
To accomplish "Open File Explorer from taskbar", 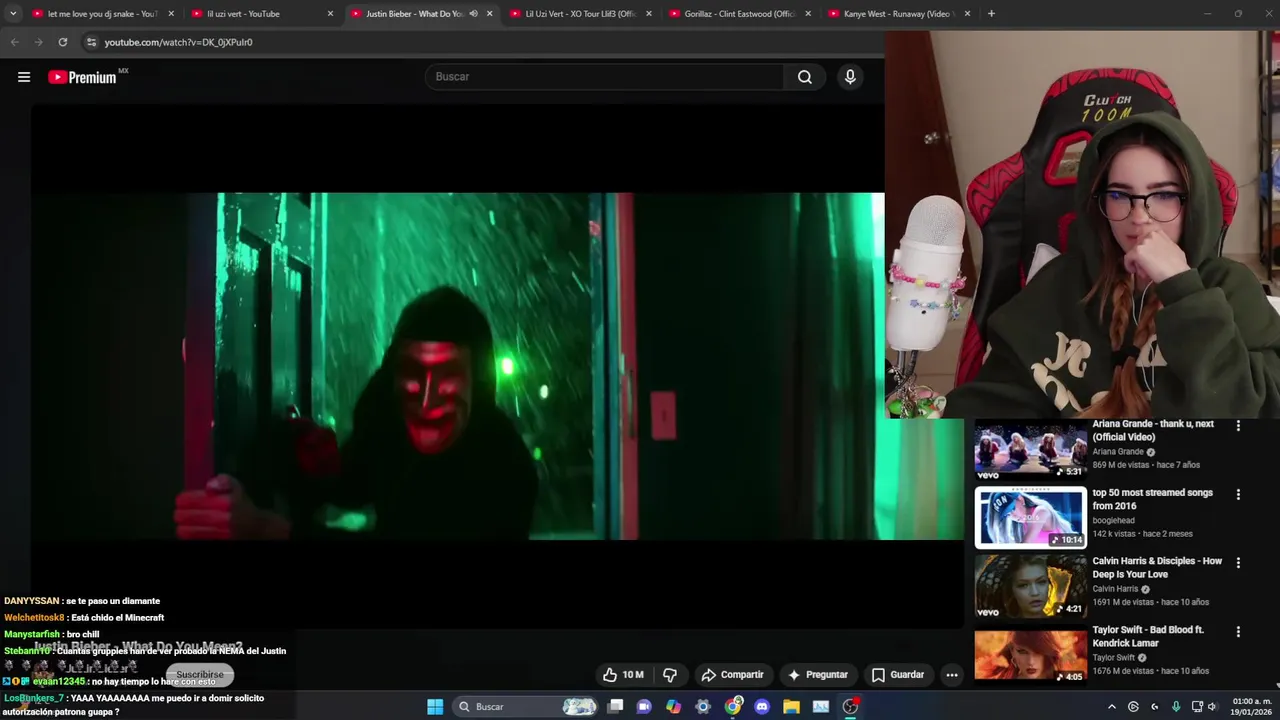I will tap(791, 707).
